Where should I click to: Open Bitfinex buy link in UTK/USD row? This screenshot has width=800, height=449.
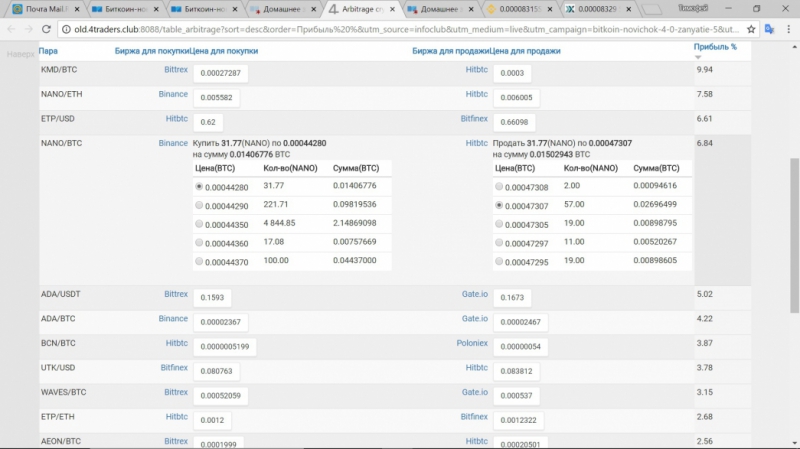point(174,367)
